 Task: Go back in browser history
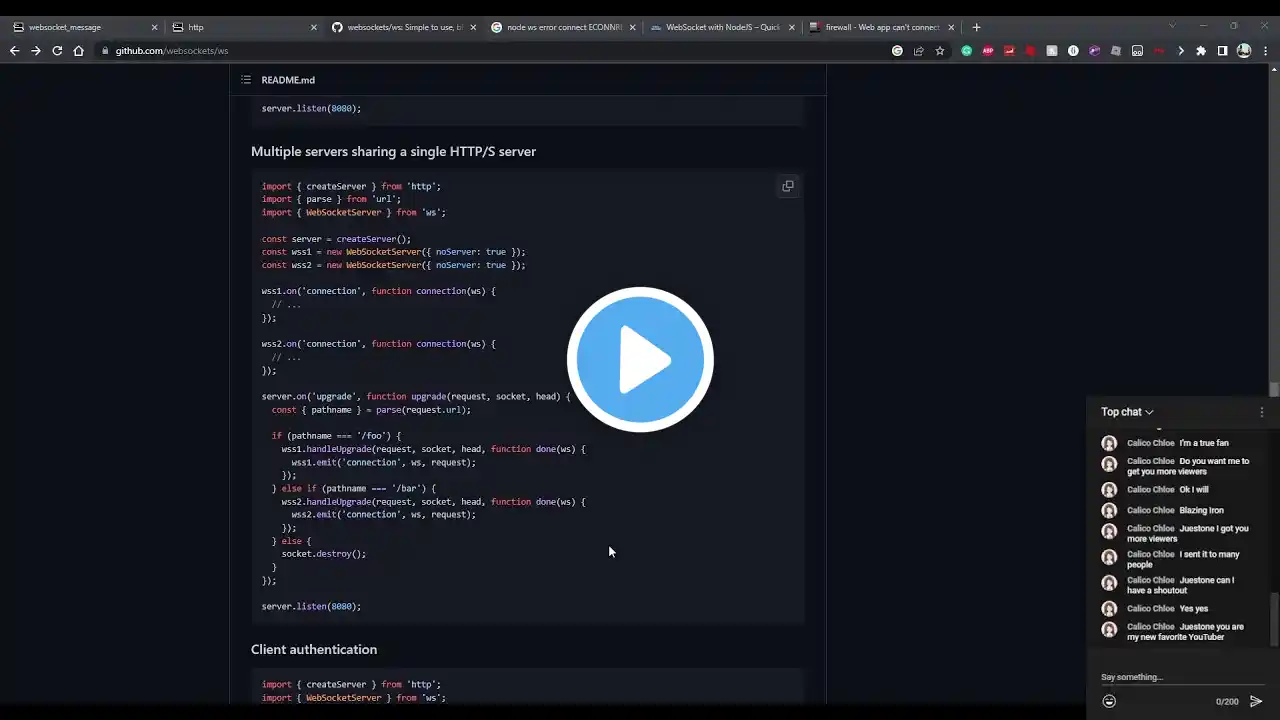(14, 51)
